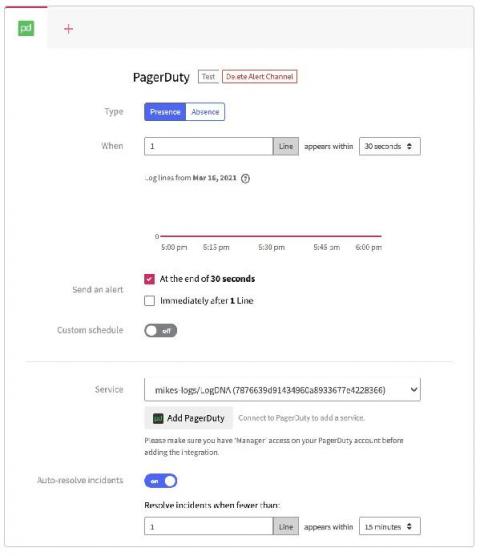Image resolution: width=480 pixels, height=556 pixels.
Task: Click the red line on the log chart
Action: tap(270, 236)
